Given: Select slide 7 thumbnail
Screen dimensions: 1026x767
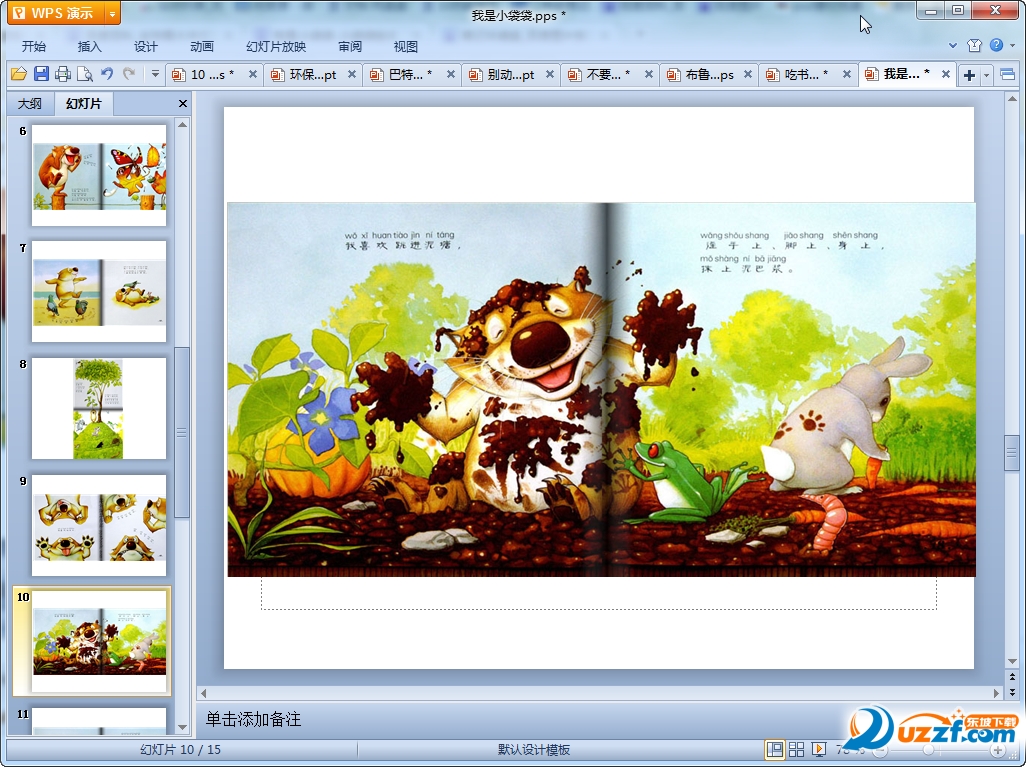Looking at the screenshot, I should click(x=99, y=291).
